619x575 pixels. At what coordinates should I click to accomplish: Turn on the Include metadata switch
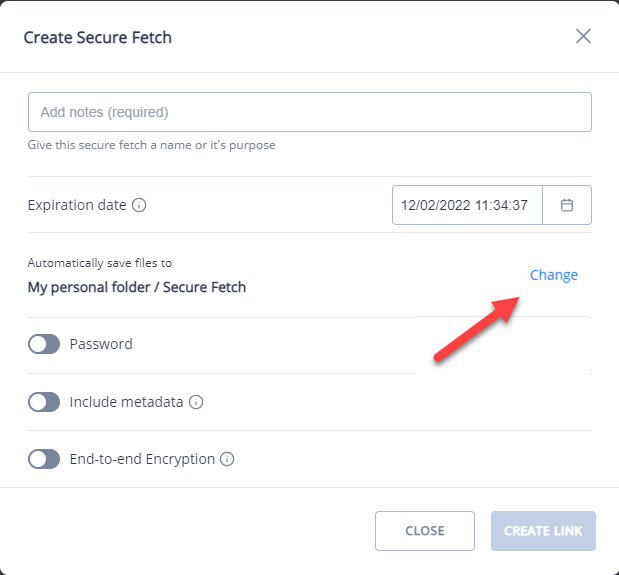tap(44, 402)
